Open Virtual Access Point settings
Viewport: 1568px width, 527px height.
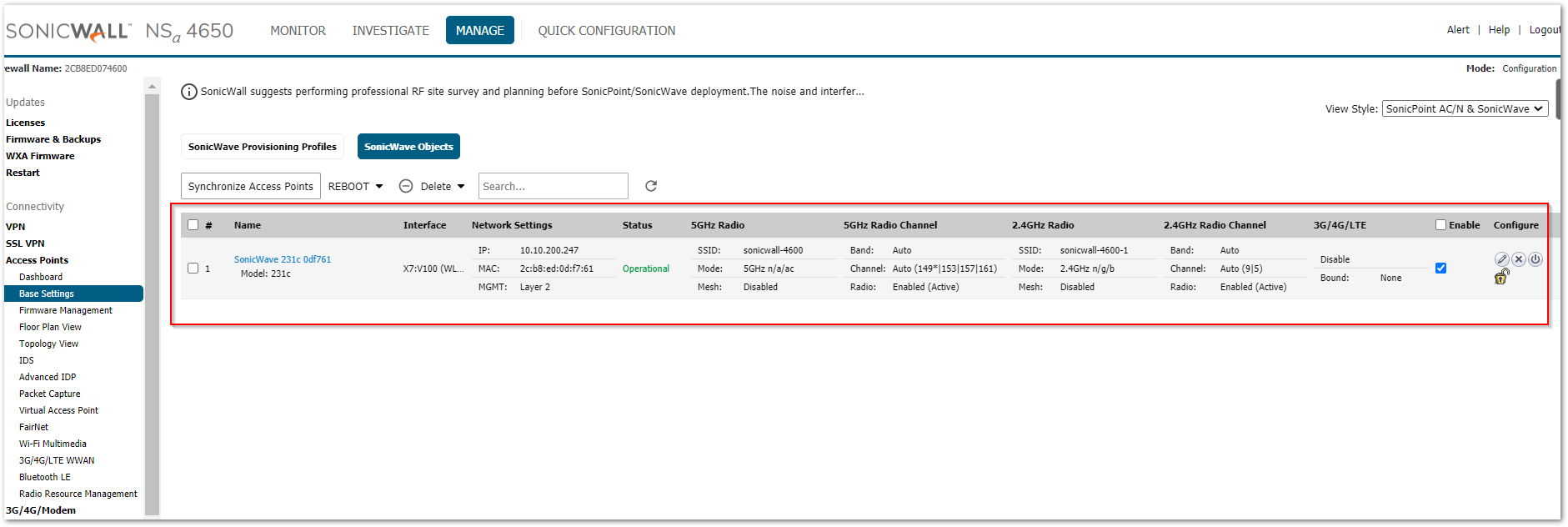pyautogui.click(x=59, y=410)
